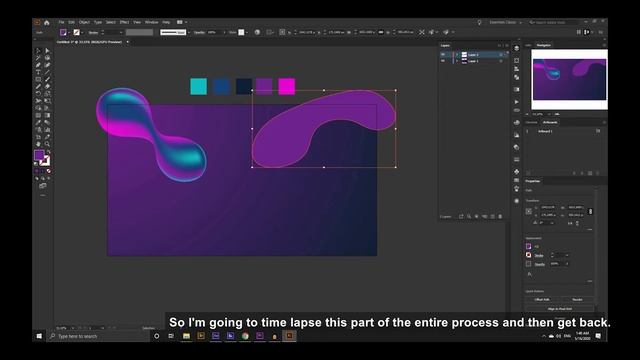Select the Paintbrush tool

(x=47, y=80)
